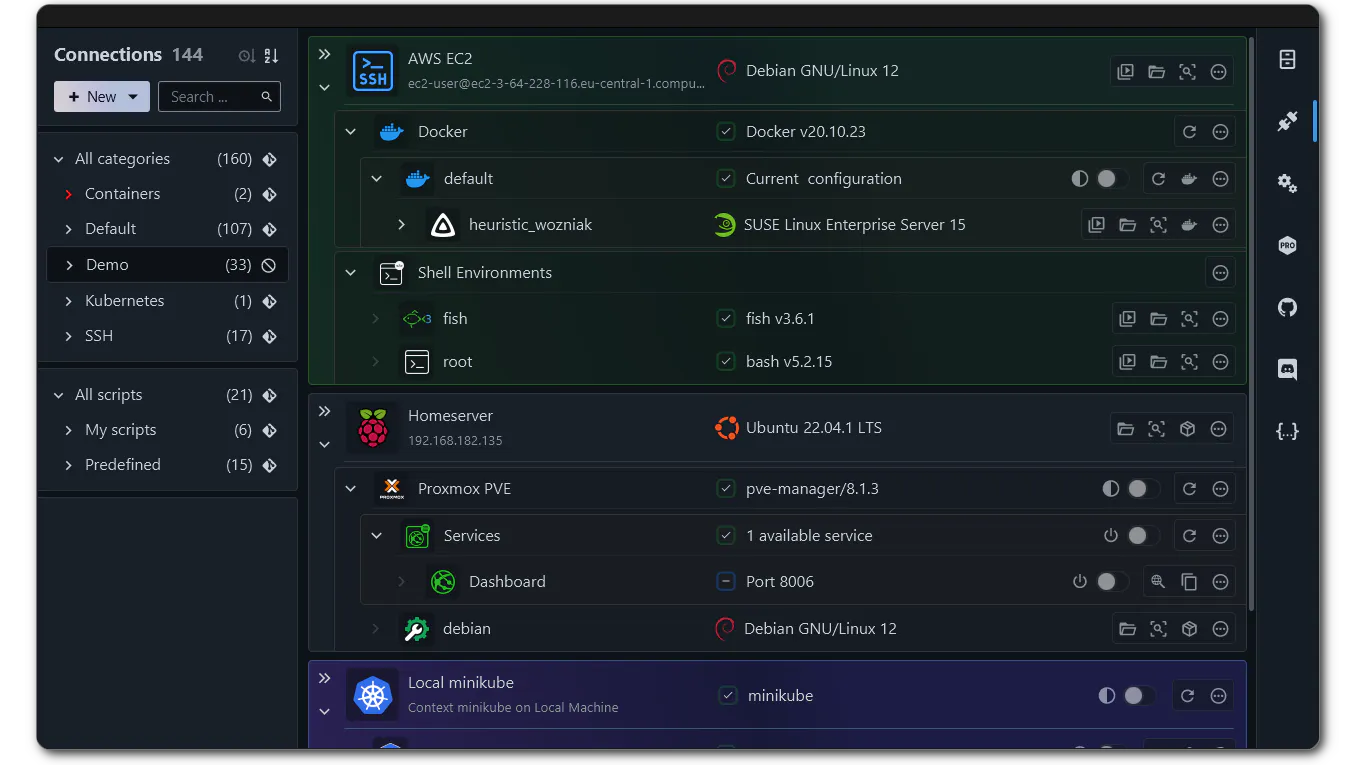This screenshot has width=1360, height=765.
Task: Open Discord link in right sidebar
Action: point(1287,369)
